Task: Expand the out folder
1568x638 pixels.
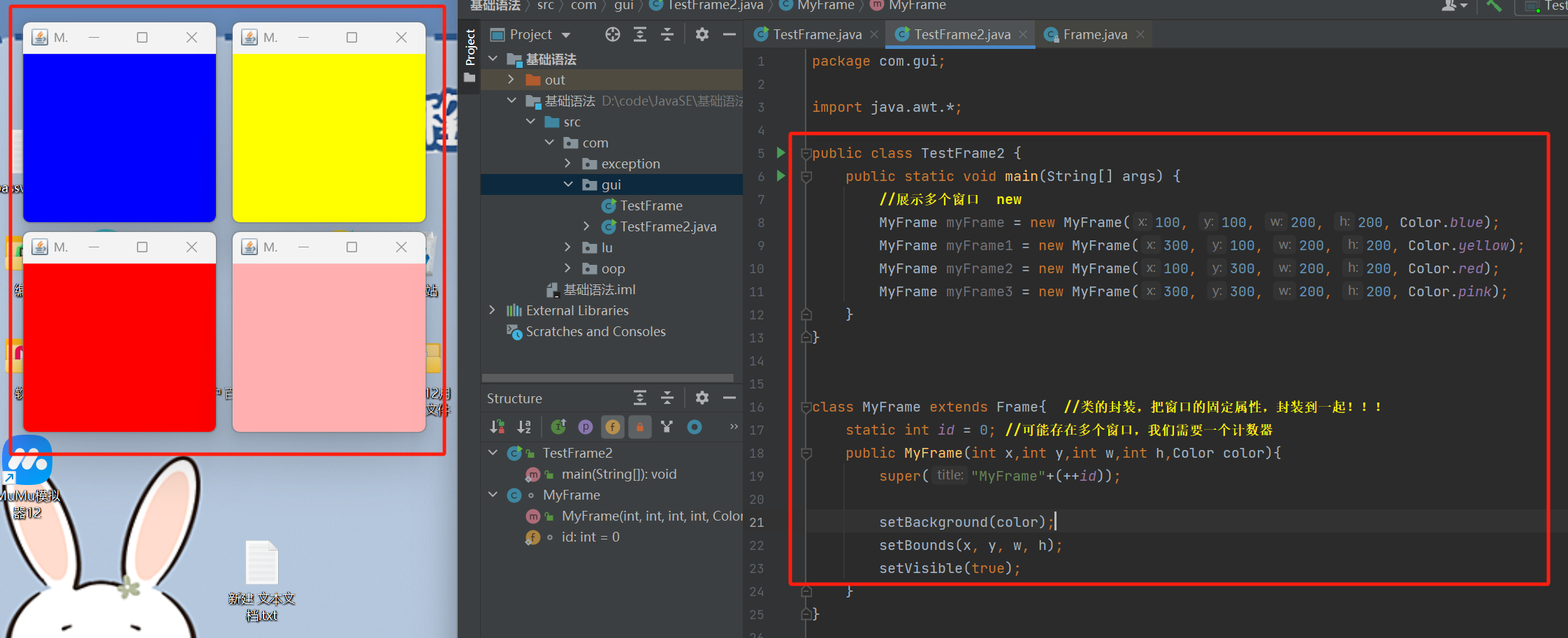Action: point(511,80)
